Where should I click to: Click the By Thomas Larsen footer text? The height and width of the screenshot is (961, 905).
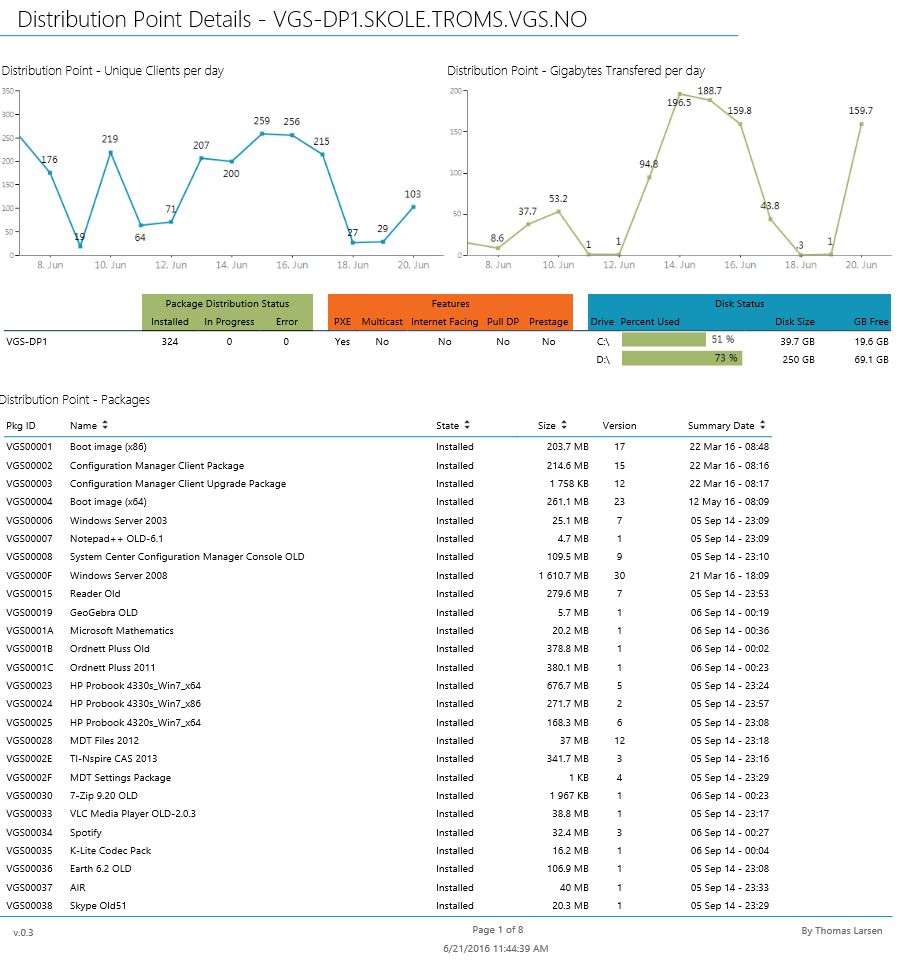tap(842, 930)
